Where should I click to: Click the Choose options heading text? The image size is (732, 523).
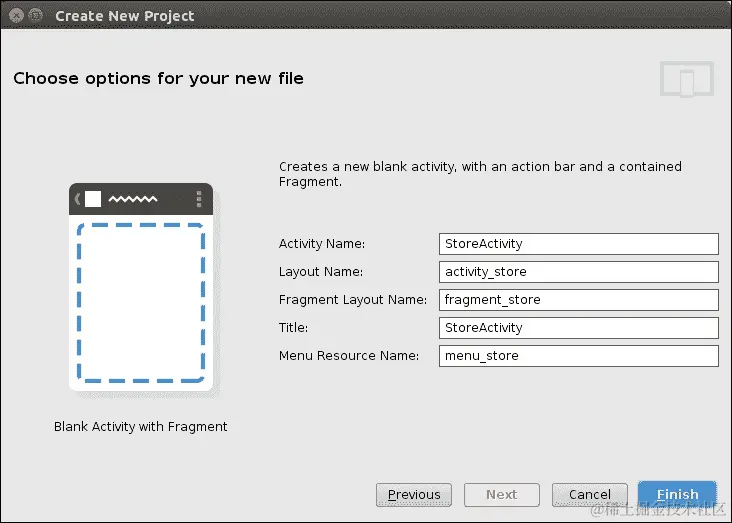(x=158, y=78)
